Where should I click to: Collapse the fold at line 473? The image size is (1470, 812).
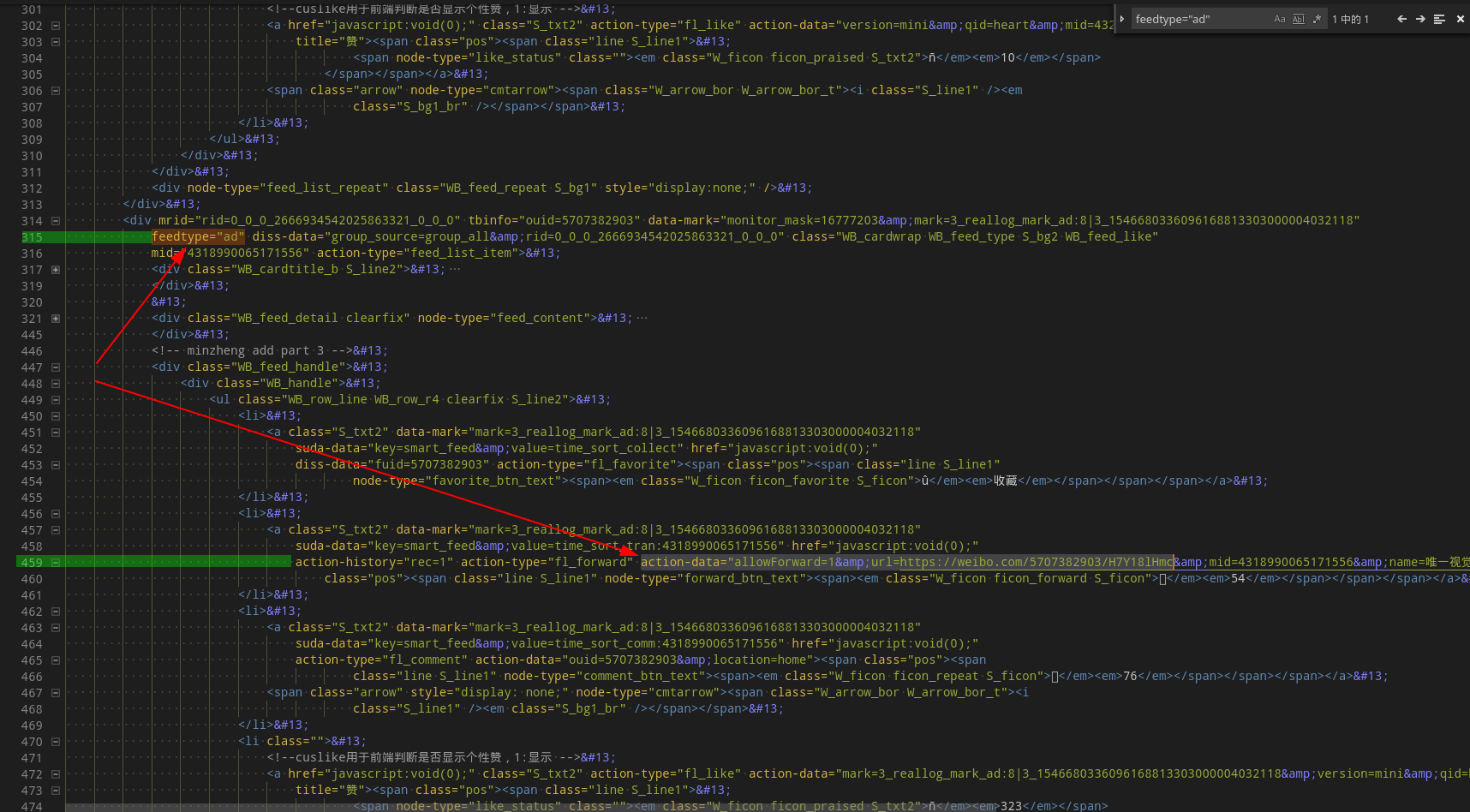click(x=56, y=791)
